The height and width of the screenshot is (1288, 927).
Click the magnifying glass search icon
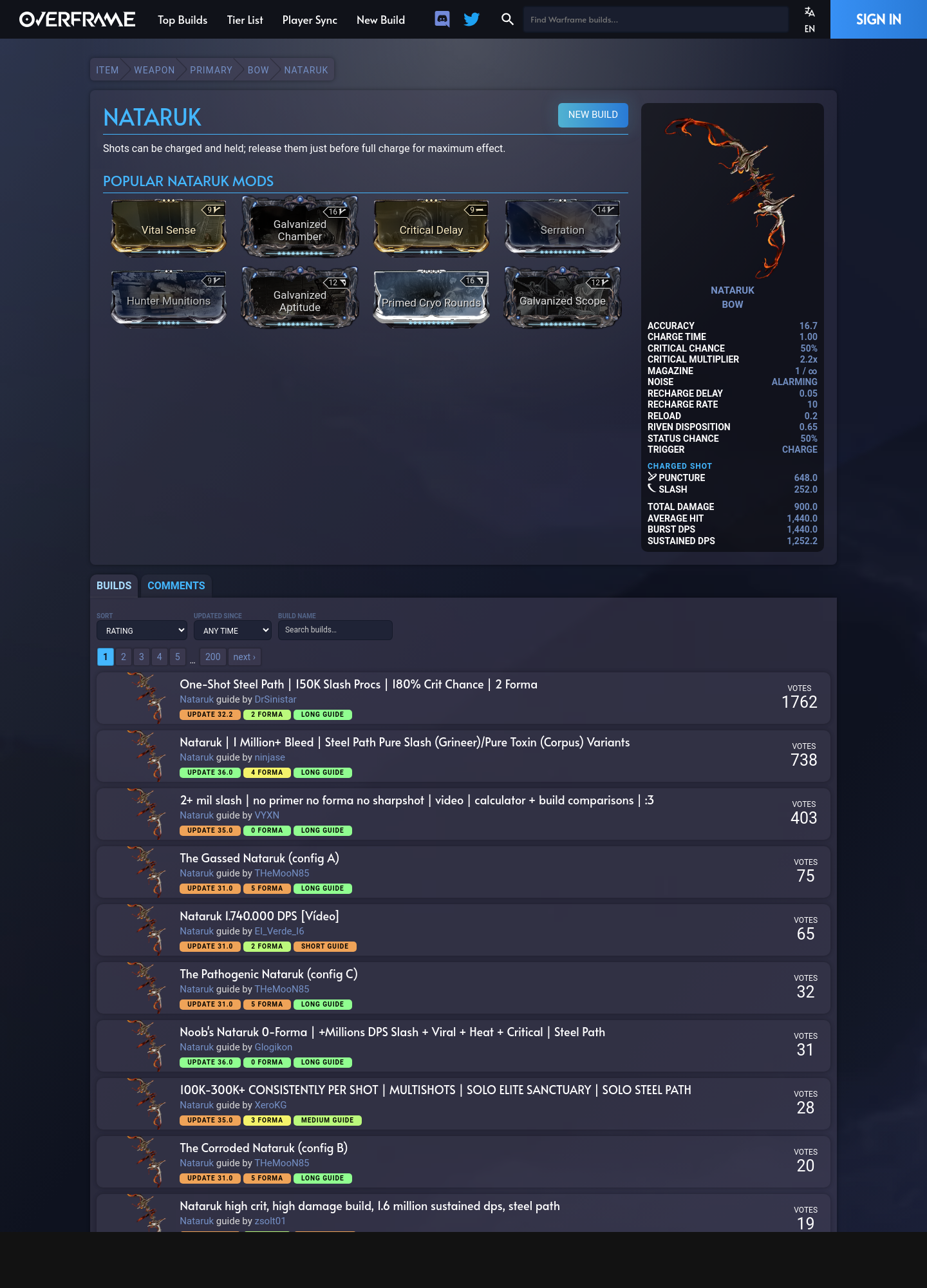[507, 19]
